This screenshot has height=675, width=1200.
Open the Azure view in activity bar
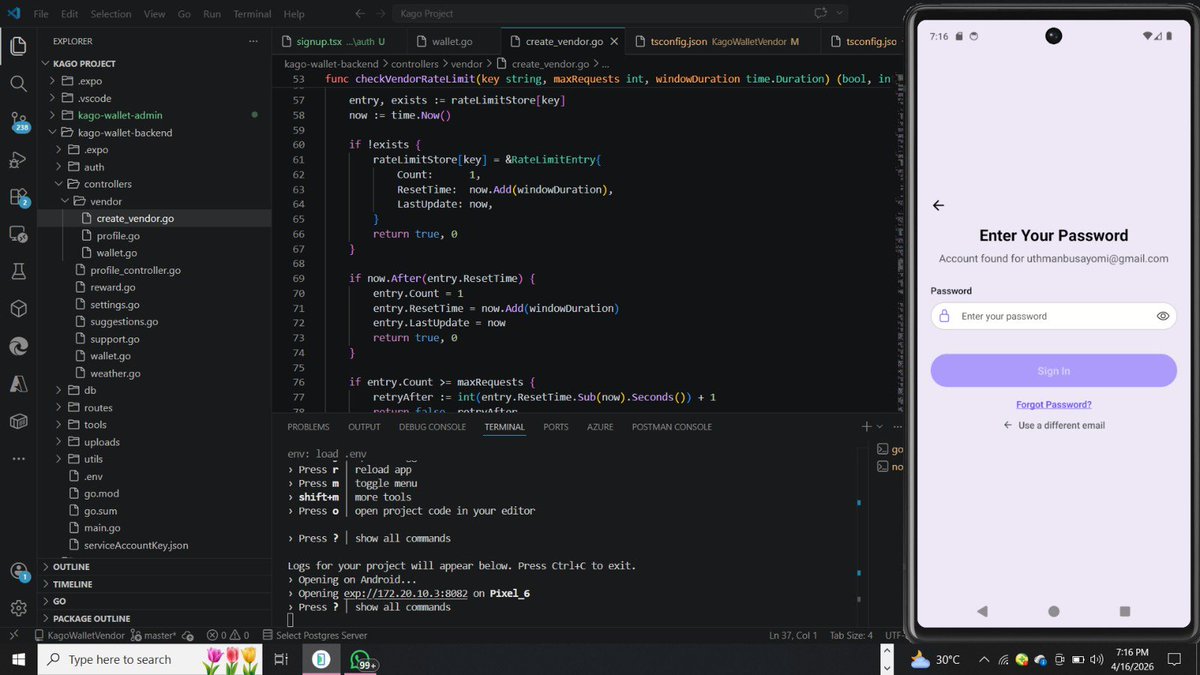pos(18,384)
